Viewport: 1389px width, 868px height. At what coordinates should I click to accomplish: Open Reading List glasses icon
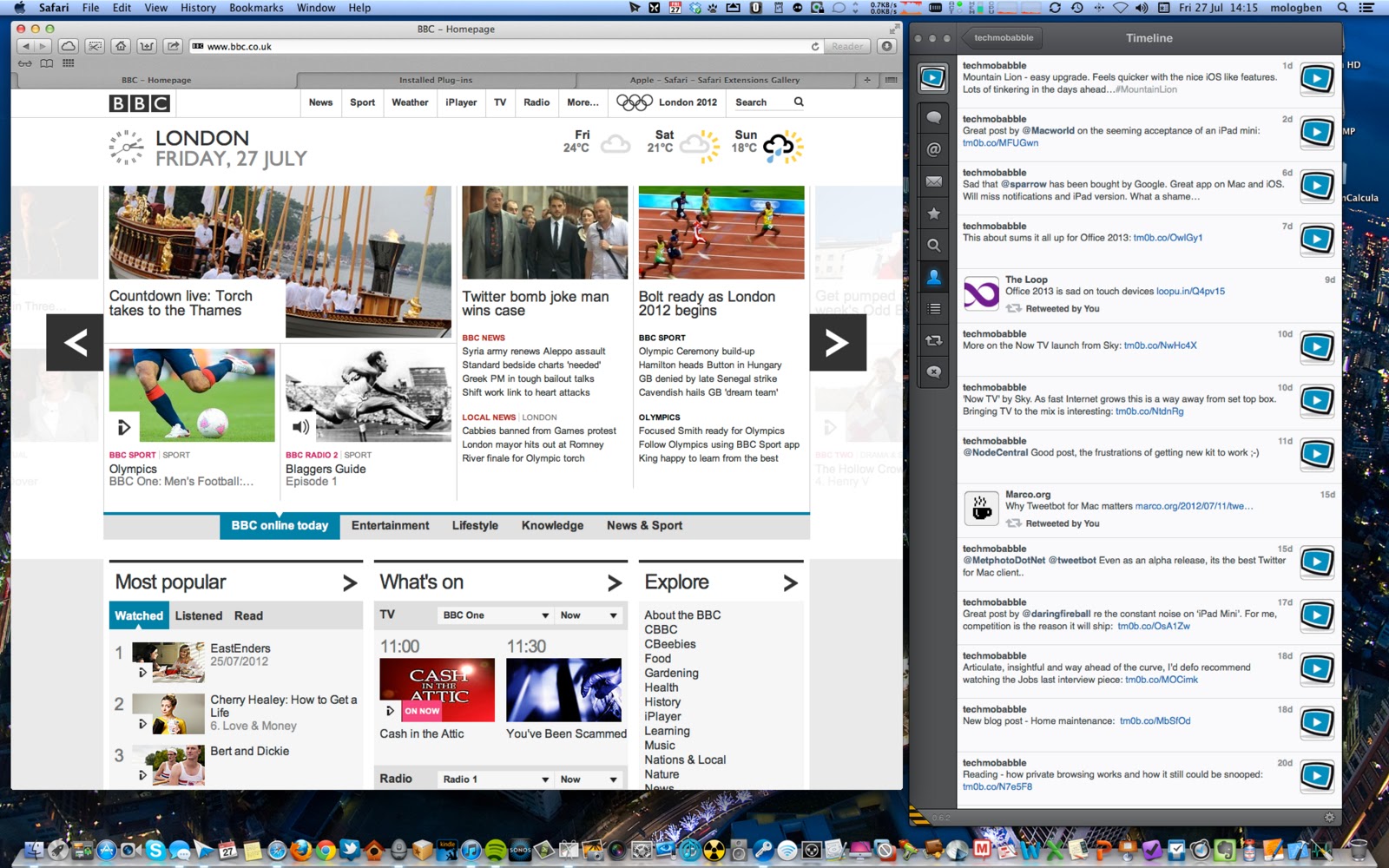point(25,63)
